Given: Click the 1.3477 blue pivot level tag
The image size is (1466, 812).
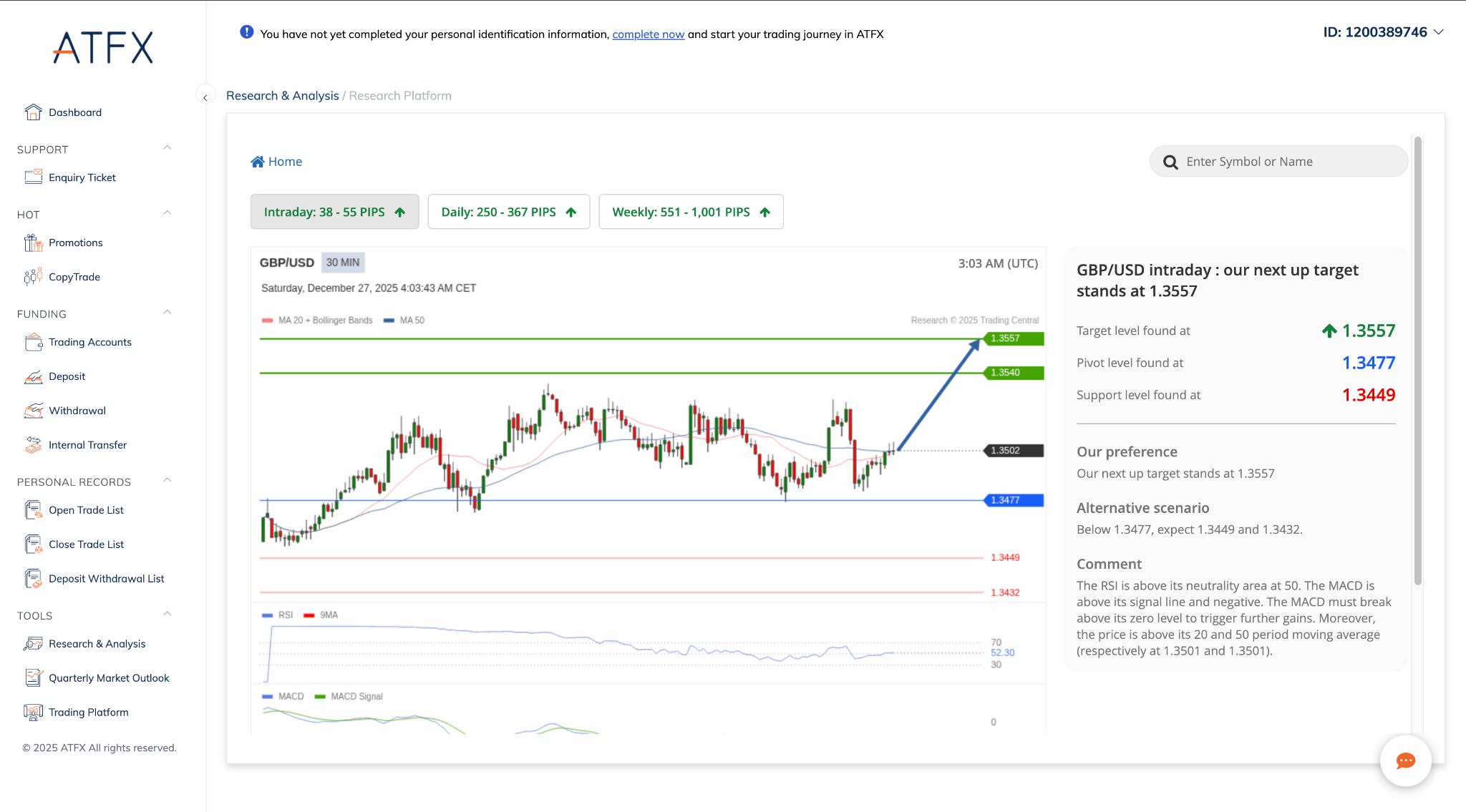Looking at the screenshot, I should click(1013, 500).
